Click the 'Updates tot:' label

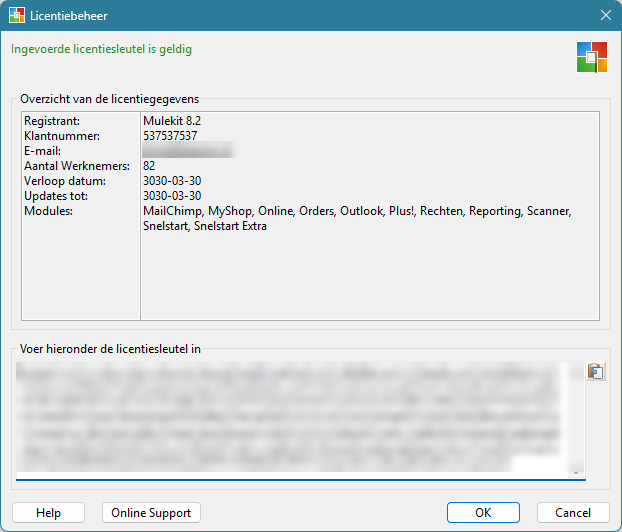(x=56, y=196)
